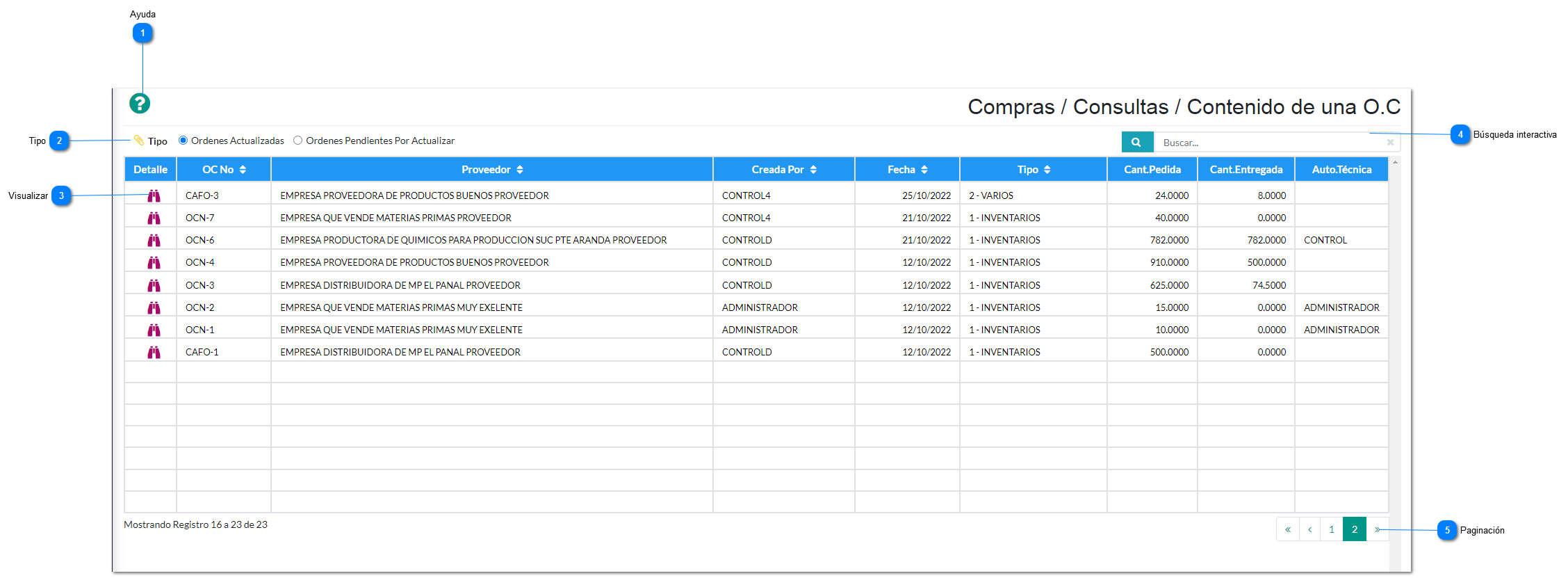This screenshot has height=578, width=1568.
Task: Select current page 2 button
Action: click(1355, 529)
